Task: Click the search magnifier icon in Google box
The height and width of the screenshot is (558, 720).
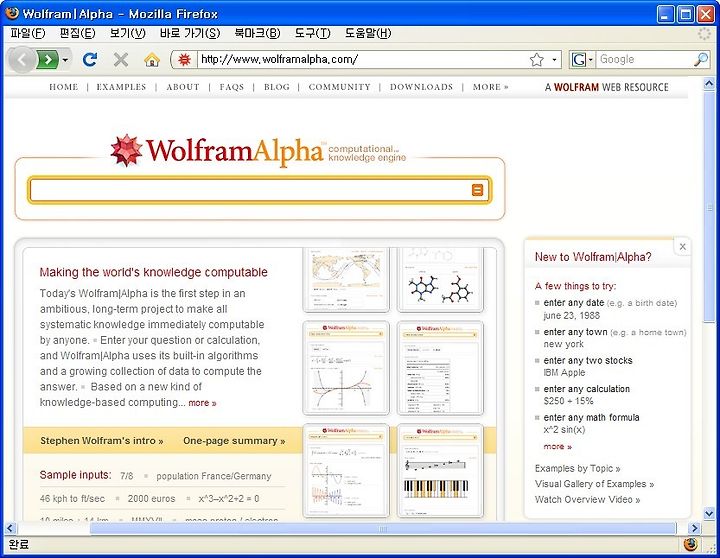Action: [701, 59]
